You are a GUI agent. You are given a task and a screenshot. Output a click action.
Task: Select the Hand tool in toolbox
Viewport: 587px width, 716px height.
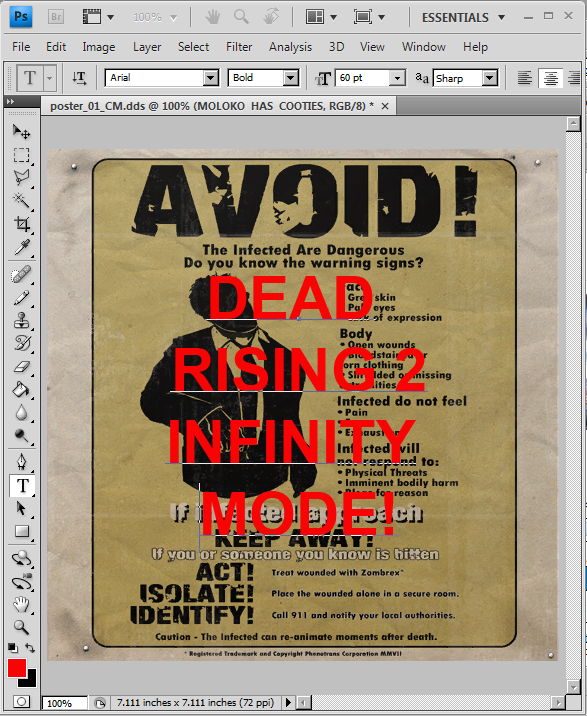tap(21, 605)
